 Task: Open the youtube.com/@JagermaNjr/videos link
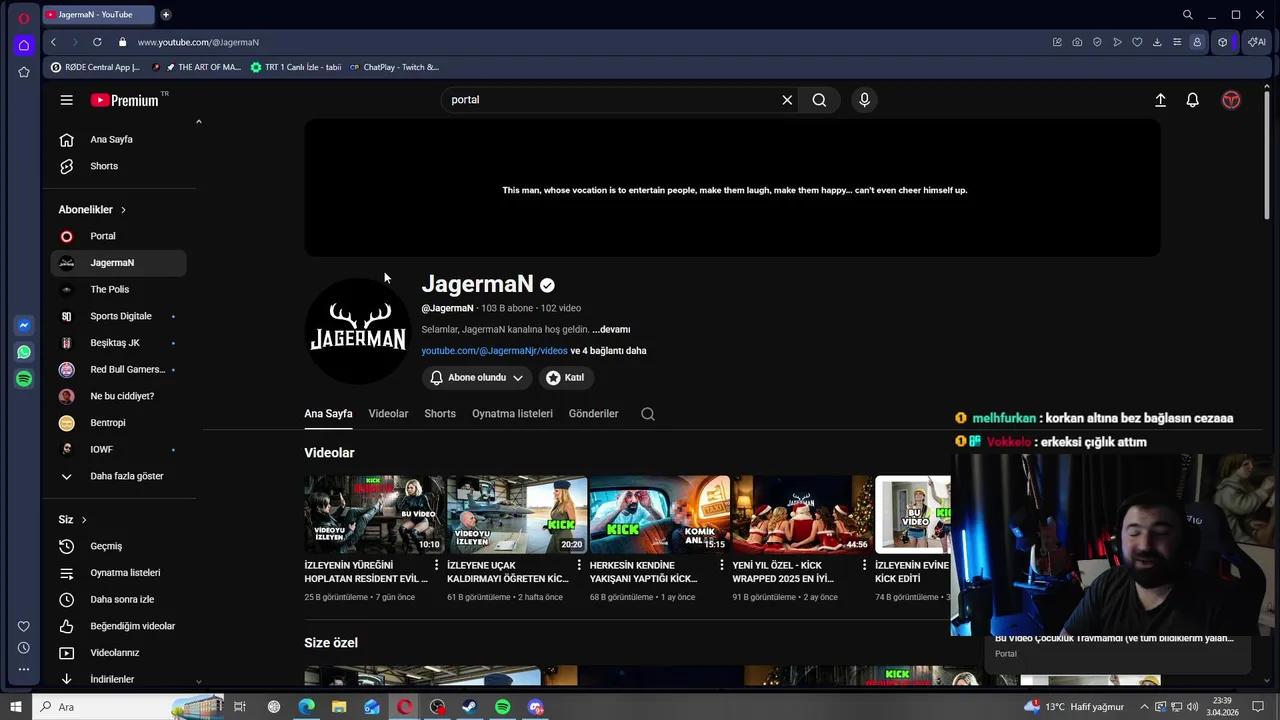[494, 351]
